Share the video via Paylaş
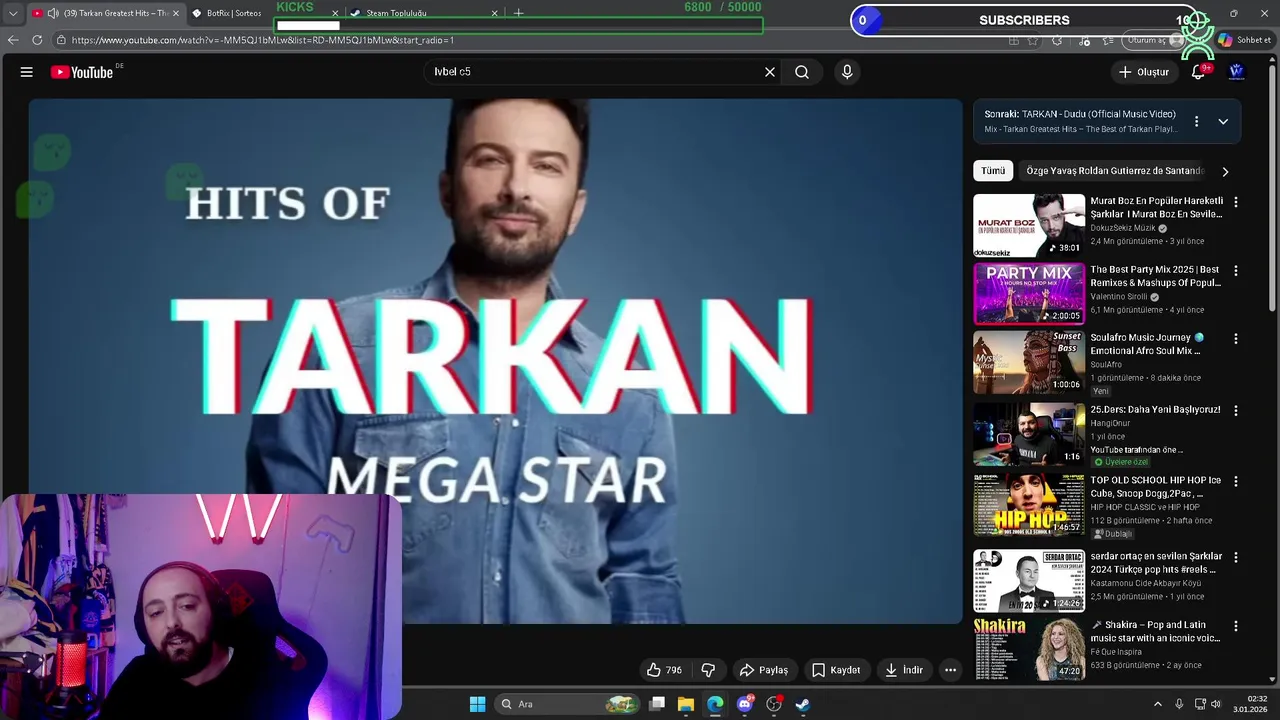1280x720 pixels. point(763,670)
